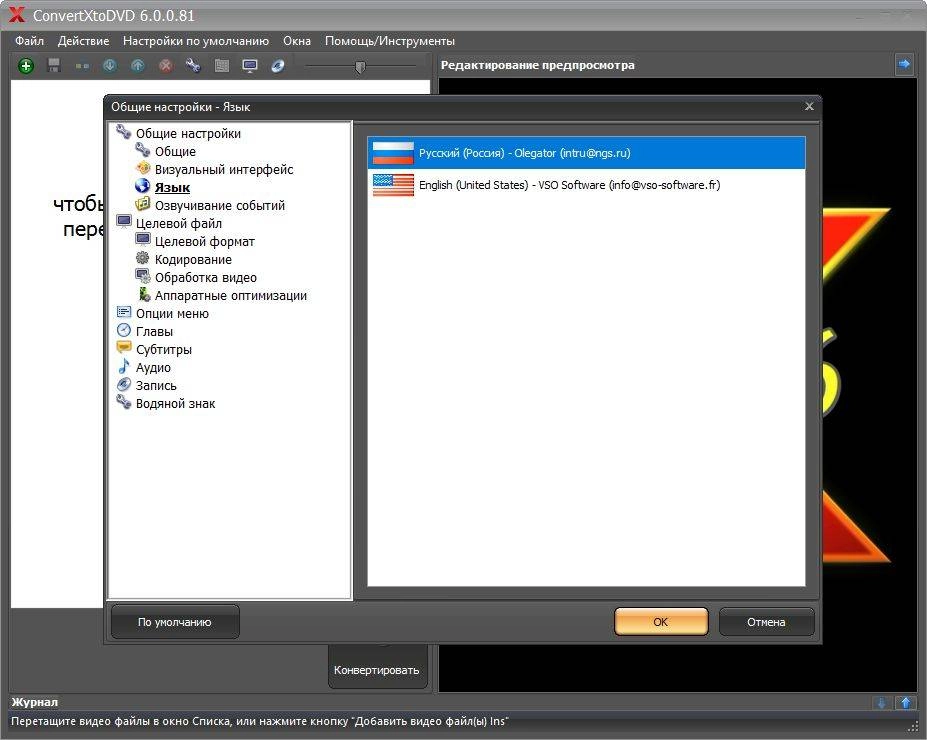Select Обработка видео in the tree
Viewport: 927px width, 740px height.
206,278
